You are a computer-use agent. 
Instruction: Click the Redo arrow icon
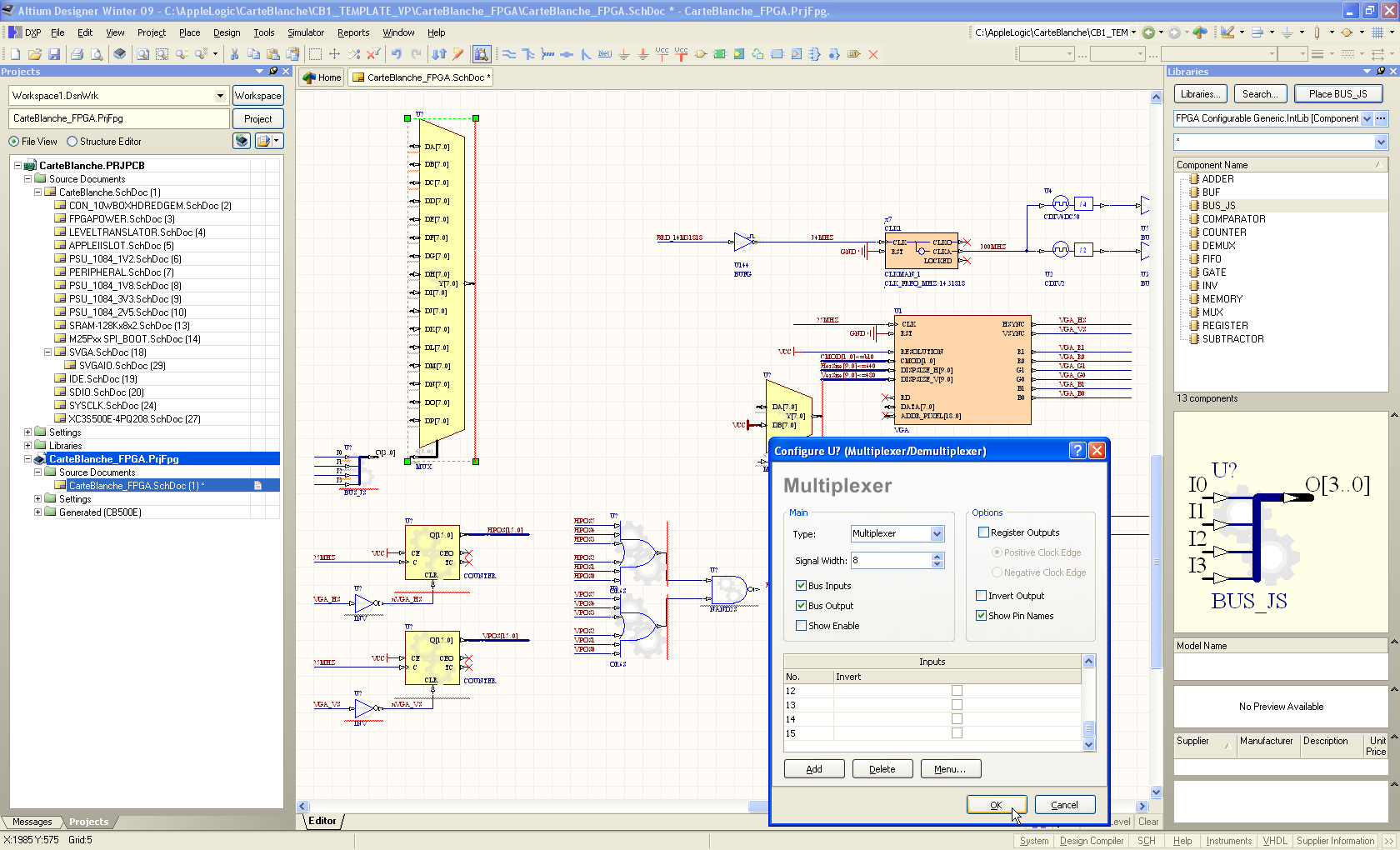click(x=416, y=54)
